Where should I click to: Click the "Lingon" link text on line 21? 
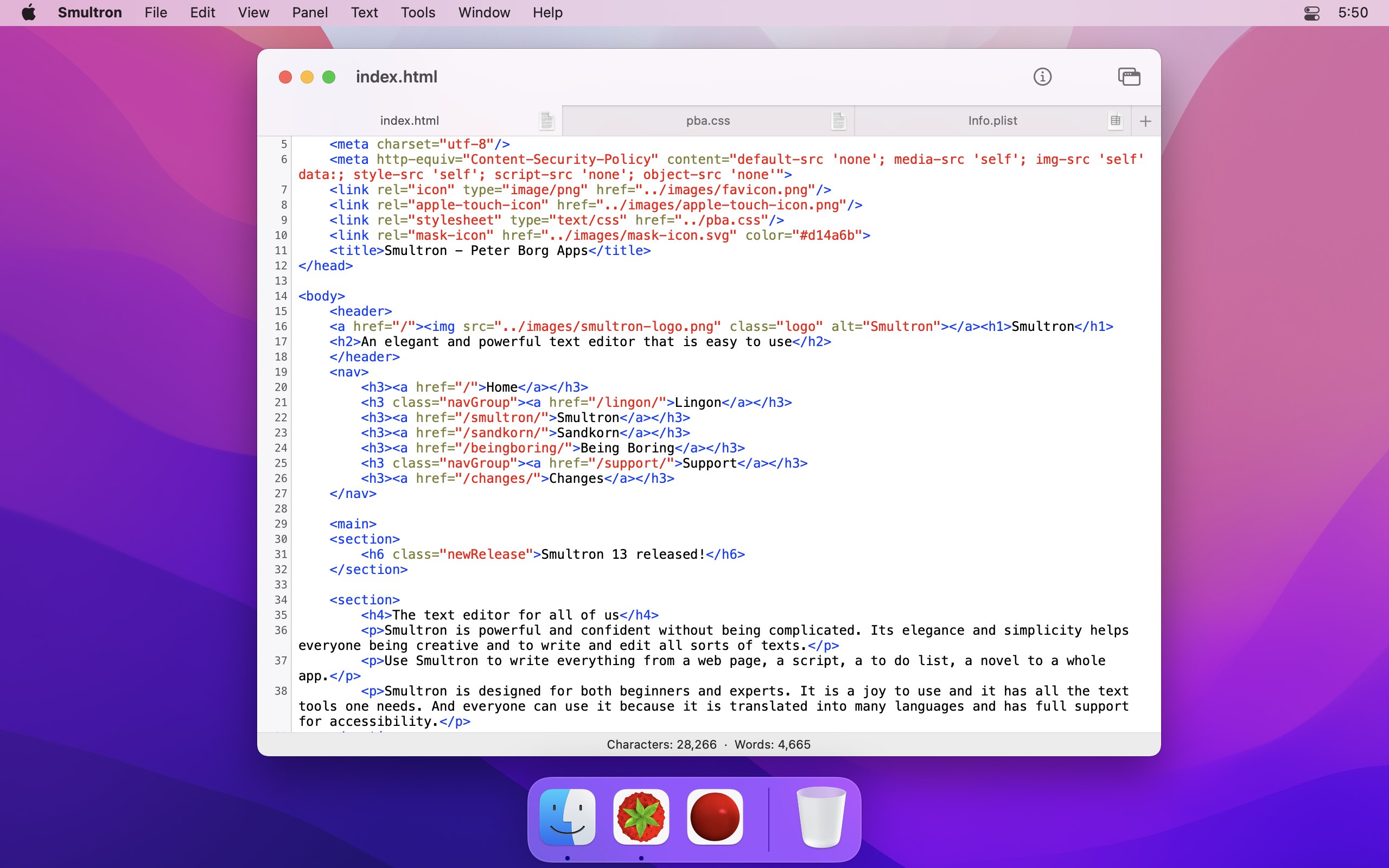(697, 403)
